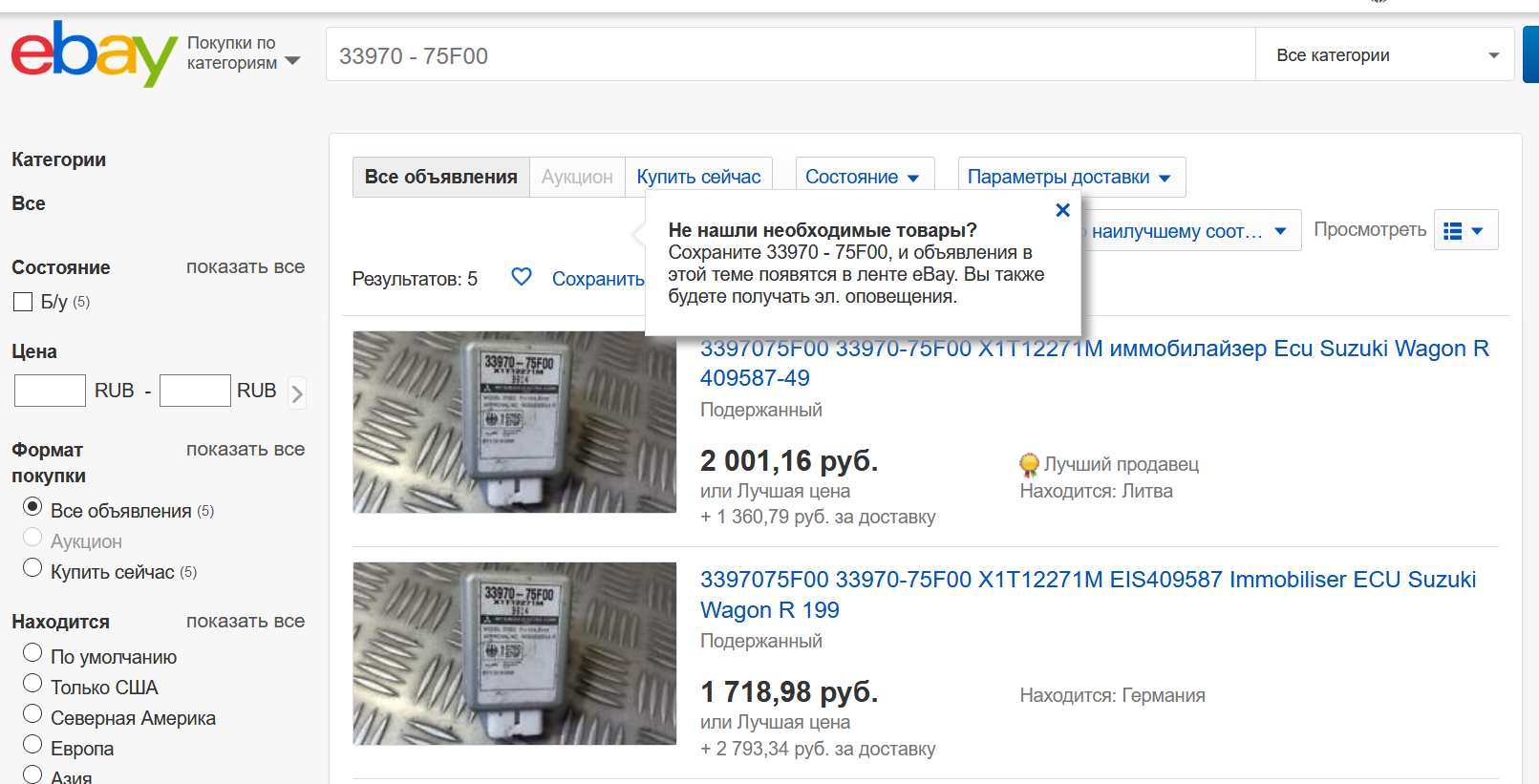Click the Категории heading
This screenshot has width=1539, height=784.
[x=58, y=159]
